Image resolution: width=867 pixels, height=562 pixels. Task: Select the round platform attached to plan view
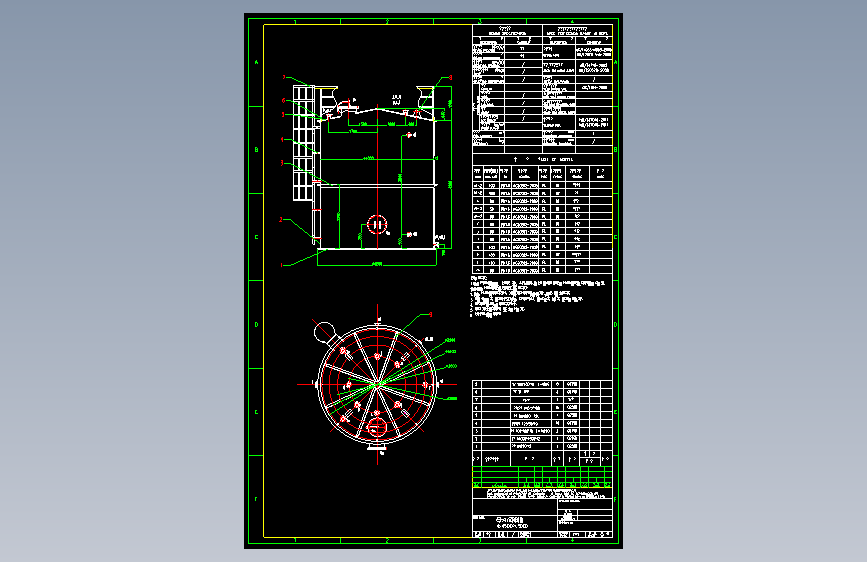pyautogui.click(x=325, y=332)
